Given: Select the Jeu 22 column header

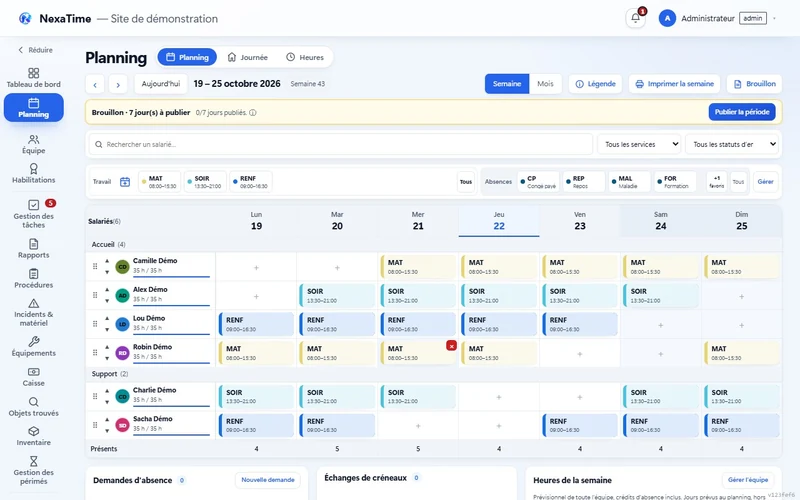Looking at the screenshot, I should [x=499, y=221].
